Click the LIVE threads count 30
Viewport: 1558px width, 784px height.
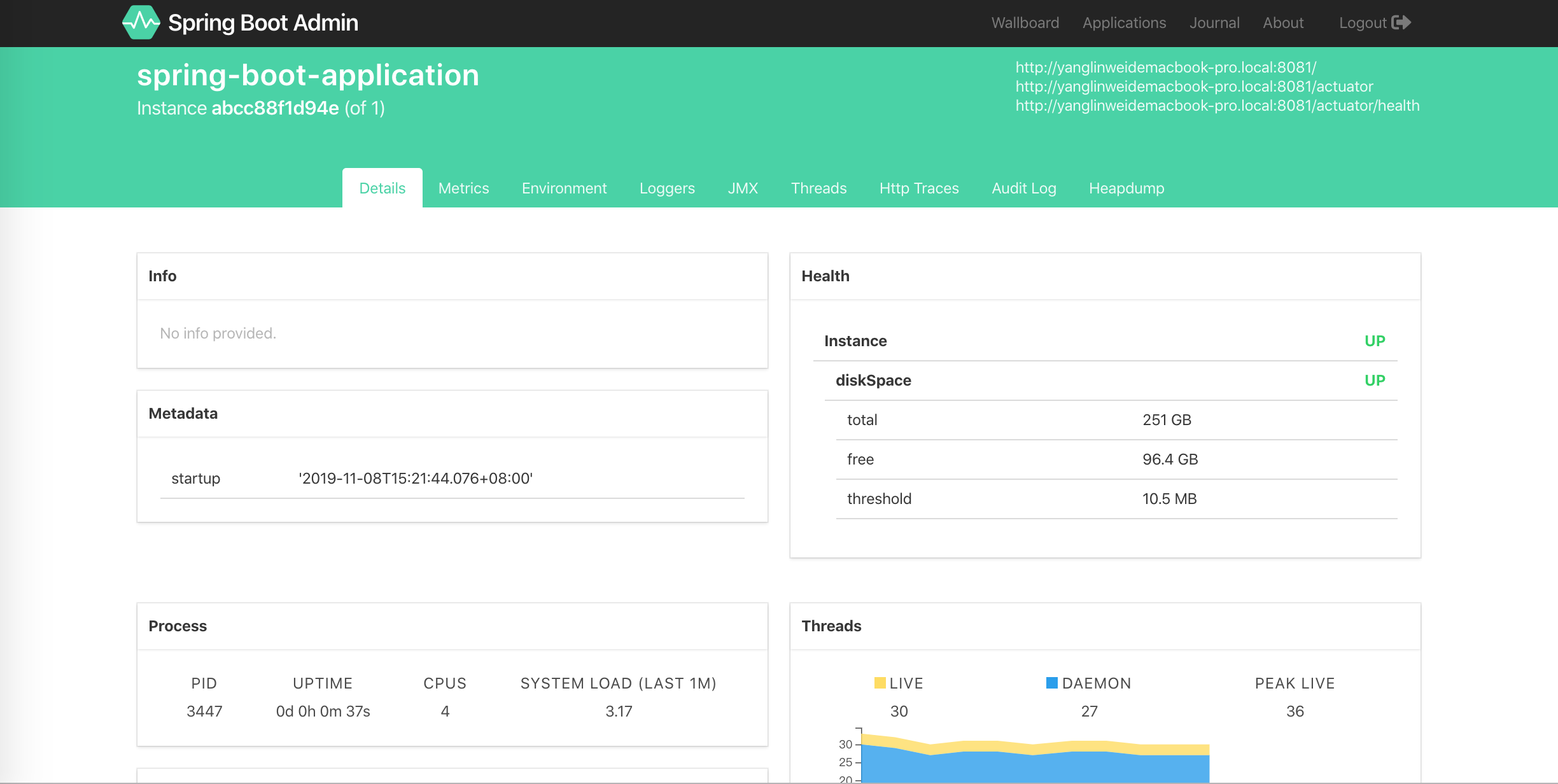pyautogui.click(x=899, y=711)
